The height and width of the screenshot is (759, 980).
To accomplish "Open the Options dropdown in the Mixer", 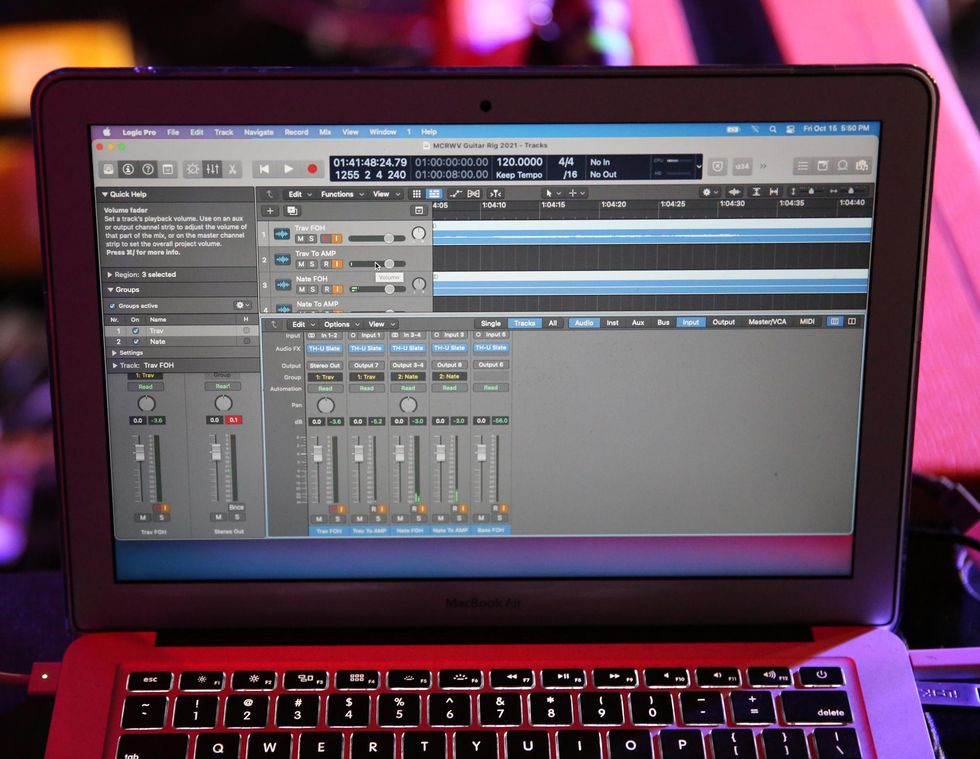I will click(x=341, y=324).
